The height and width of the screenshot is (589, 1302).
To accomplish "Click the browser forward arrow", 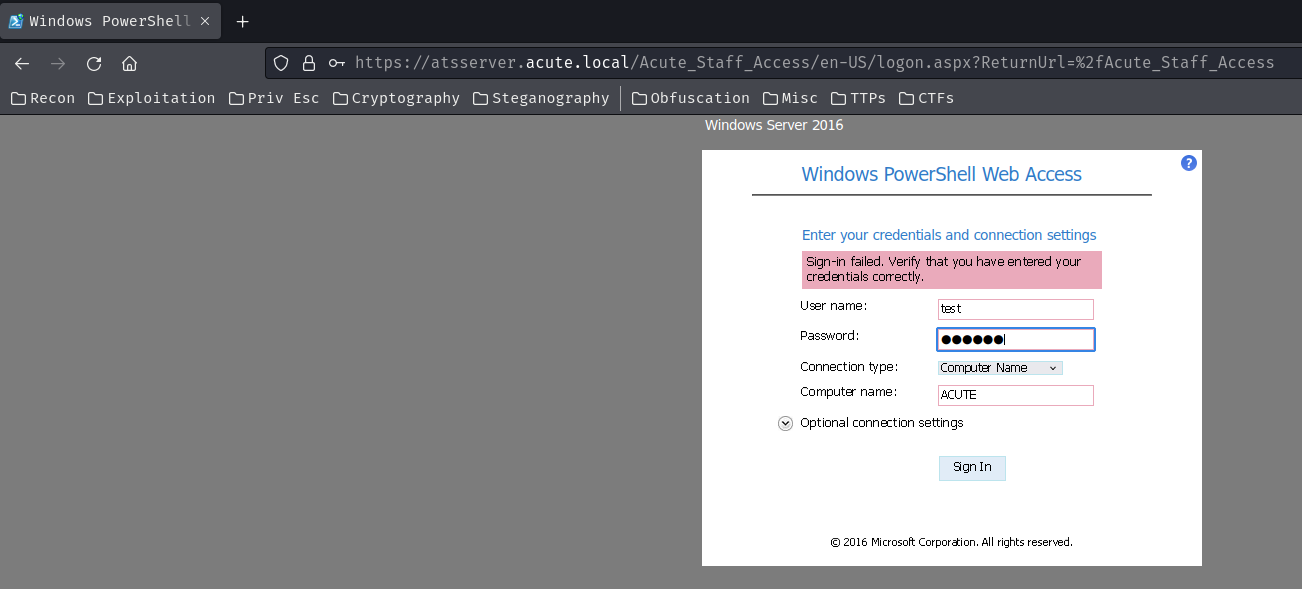I will pos(58,63).
